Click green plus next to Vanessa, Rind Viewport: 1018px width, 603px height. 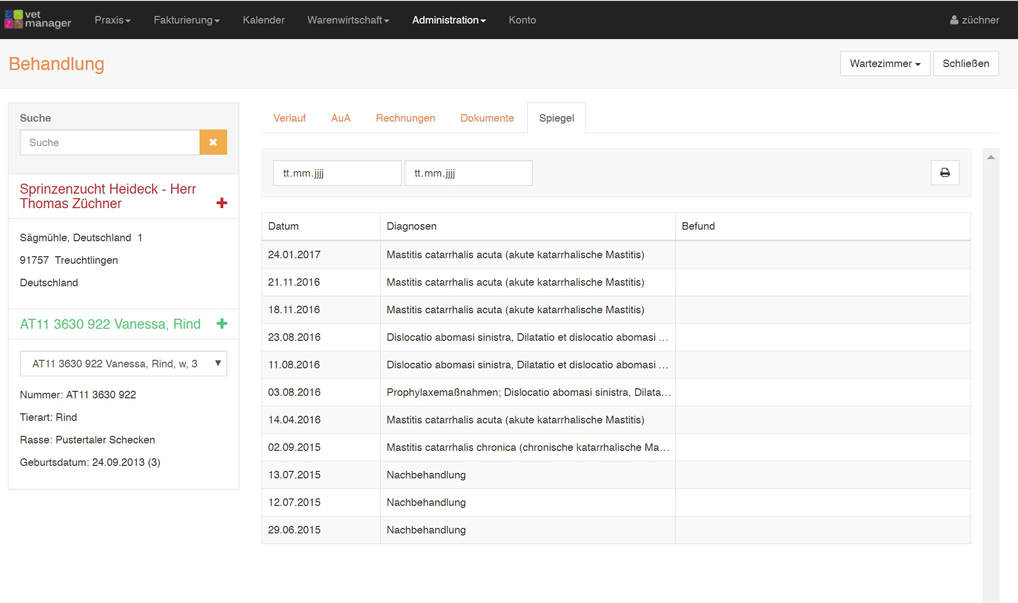click(221, 324)
